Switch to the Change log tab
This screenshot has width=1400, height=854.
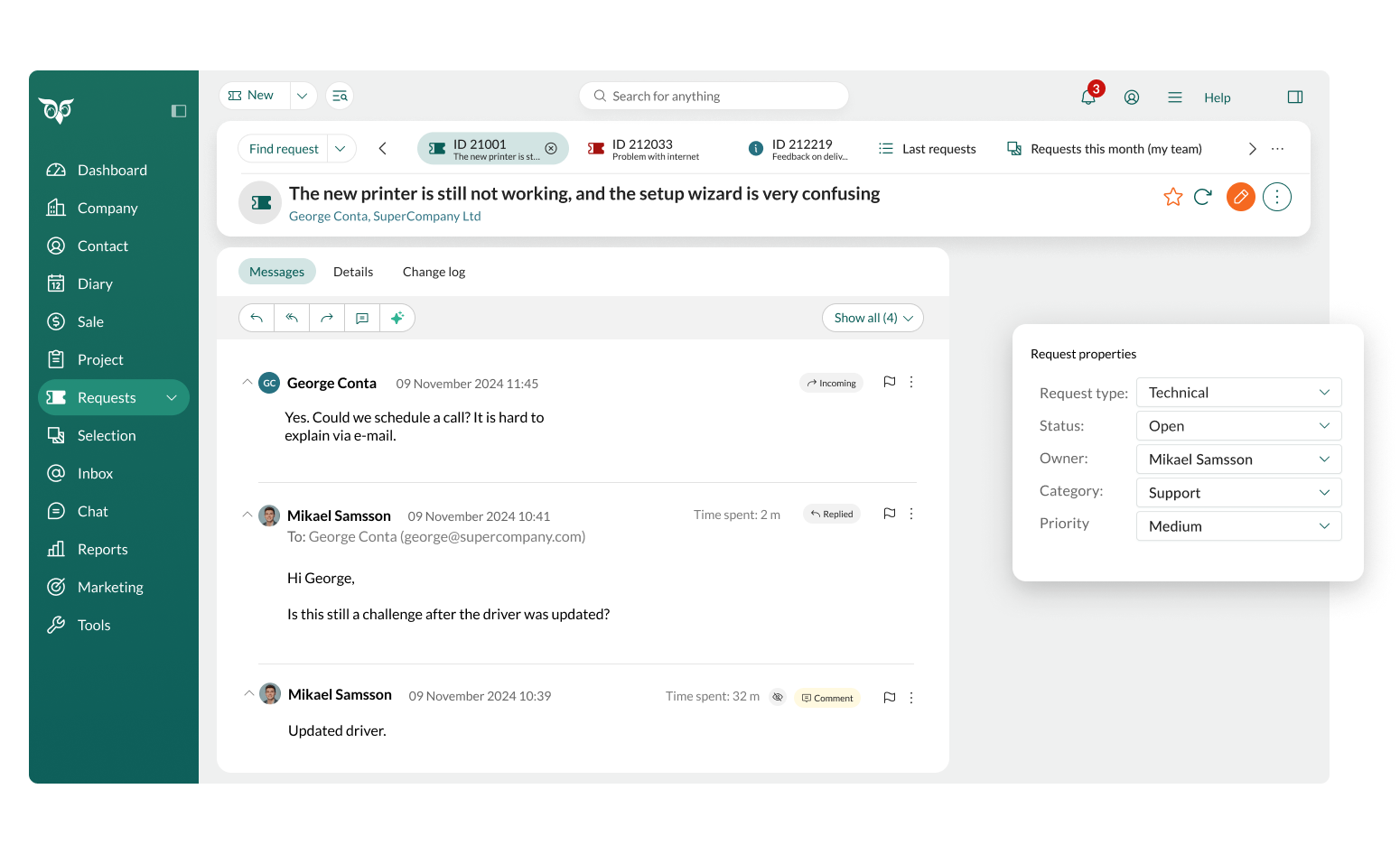pyautogui.click(x=434, y=272)
